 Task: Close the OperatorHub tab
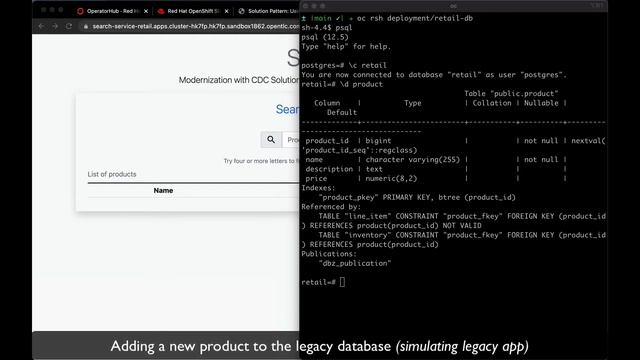(146, 11)
